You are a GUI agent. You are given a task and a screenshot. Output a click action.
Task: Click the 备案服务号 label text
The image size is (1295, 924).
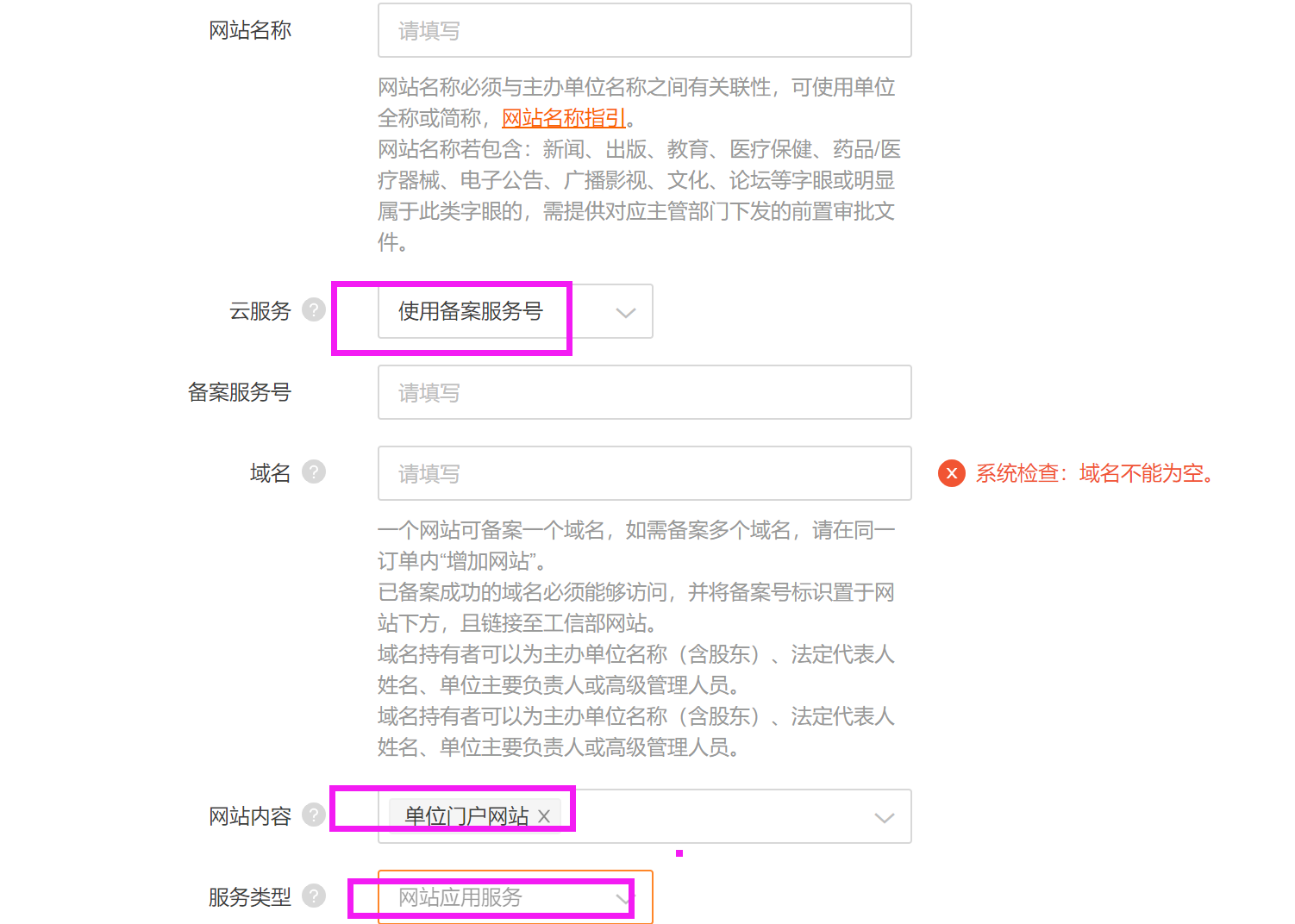click(x=240, y=392)
